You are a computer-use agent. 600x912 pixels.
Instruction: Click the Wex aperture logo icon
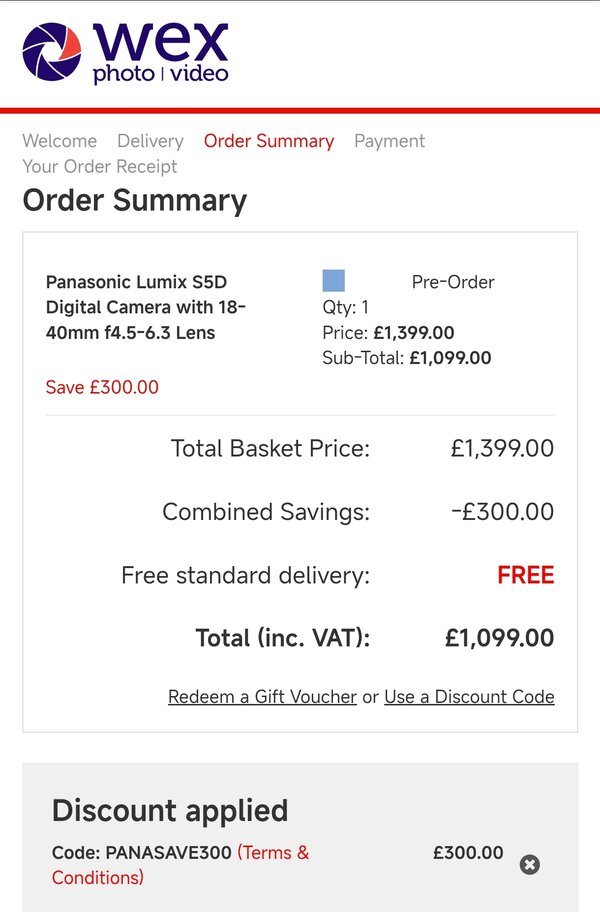click(x=52, y=52)
